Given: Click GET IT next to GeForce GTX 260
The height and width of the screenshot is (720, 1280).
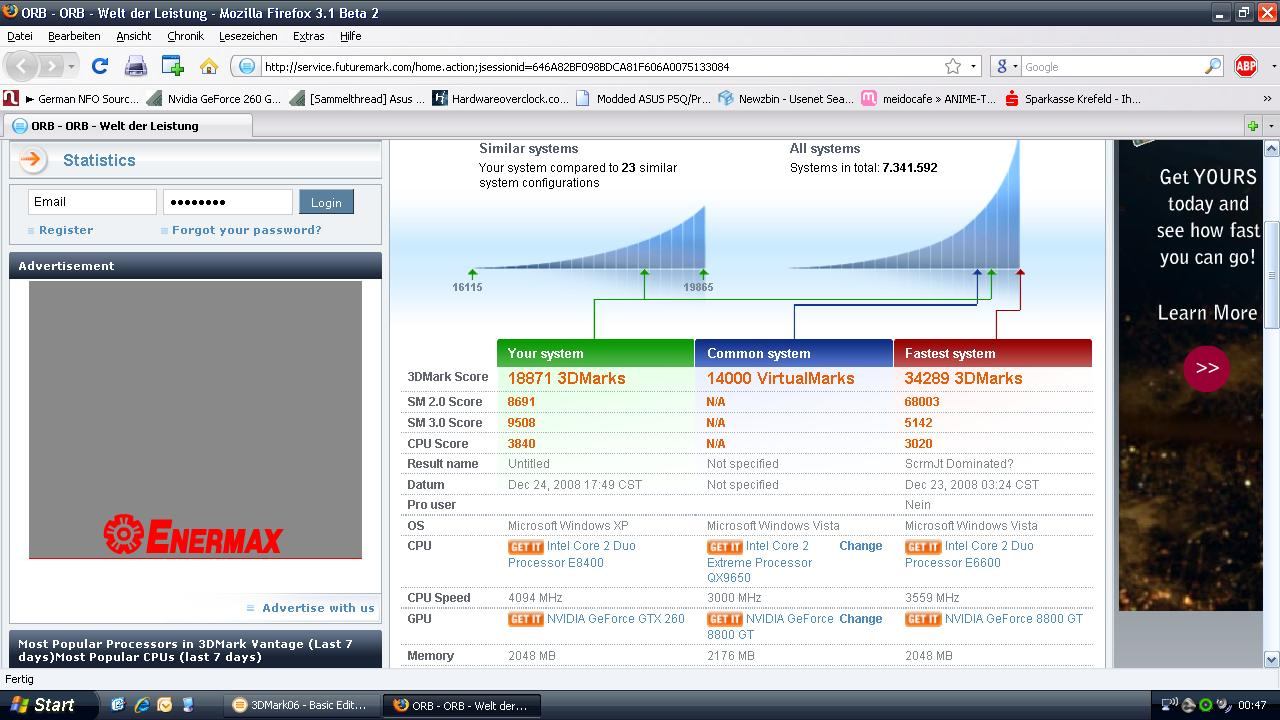Looking at the screenshot, I should click(526, 620).
